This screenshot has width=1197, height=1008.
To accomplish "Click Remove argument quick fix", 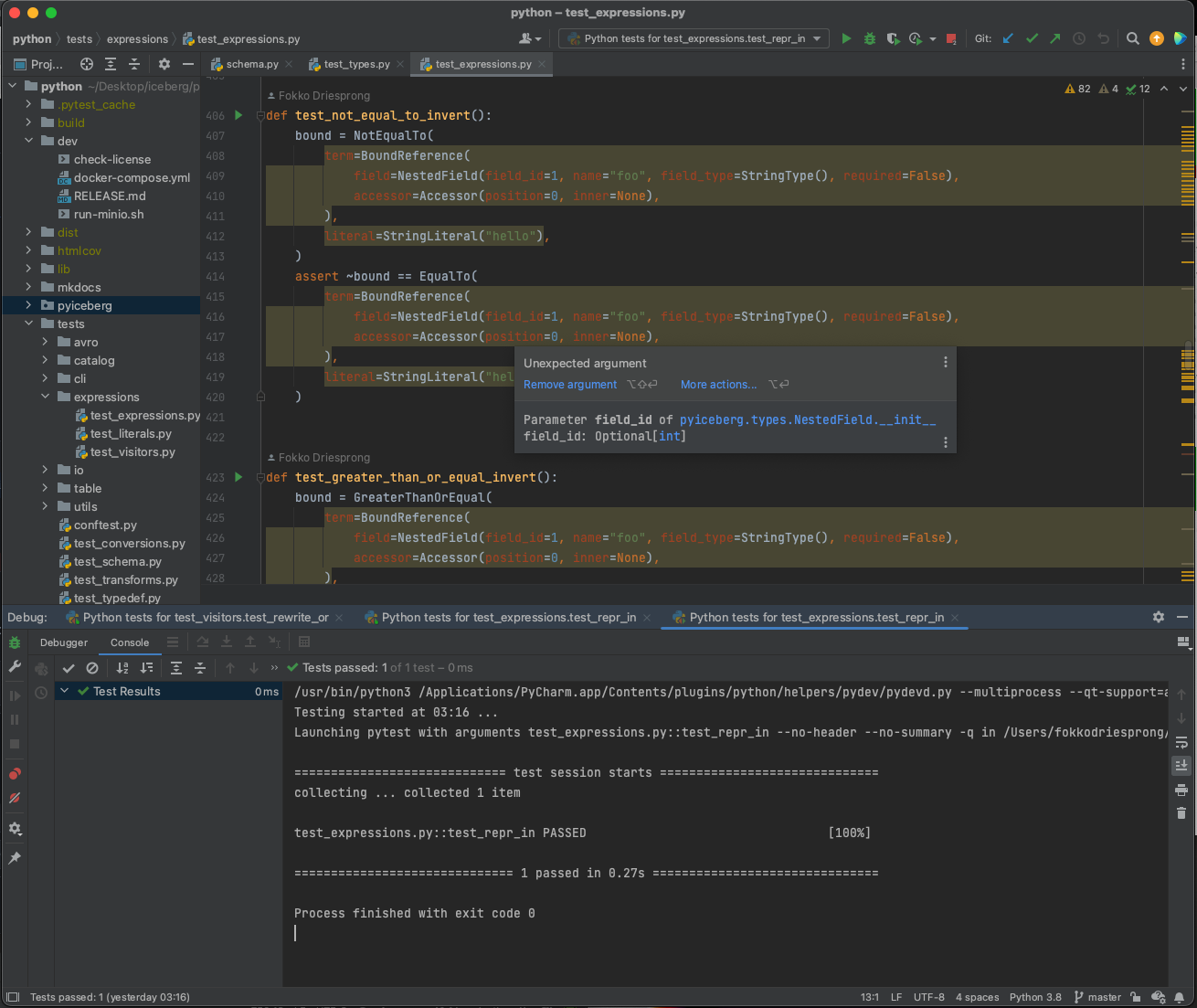I will tap(570, 385).
